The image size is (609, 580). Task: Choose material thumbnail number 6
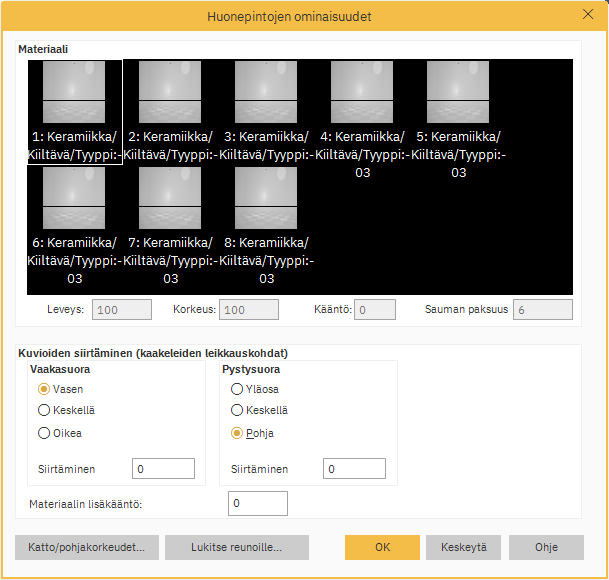pyautogui.click(x=74, y=199)
